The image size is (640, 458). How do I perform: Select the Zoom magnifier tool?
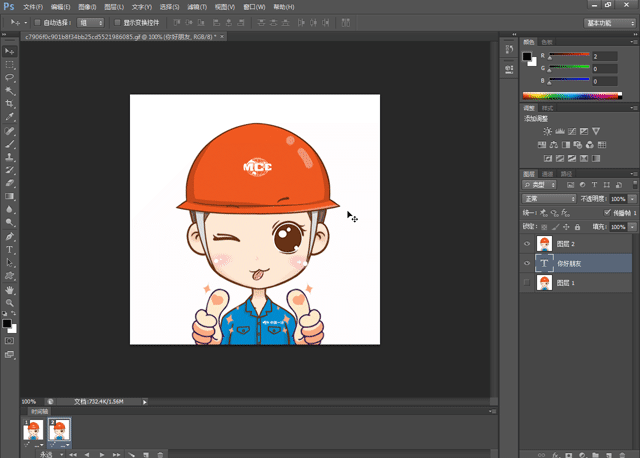pos(10,303)
